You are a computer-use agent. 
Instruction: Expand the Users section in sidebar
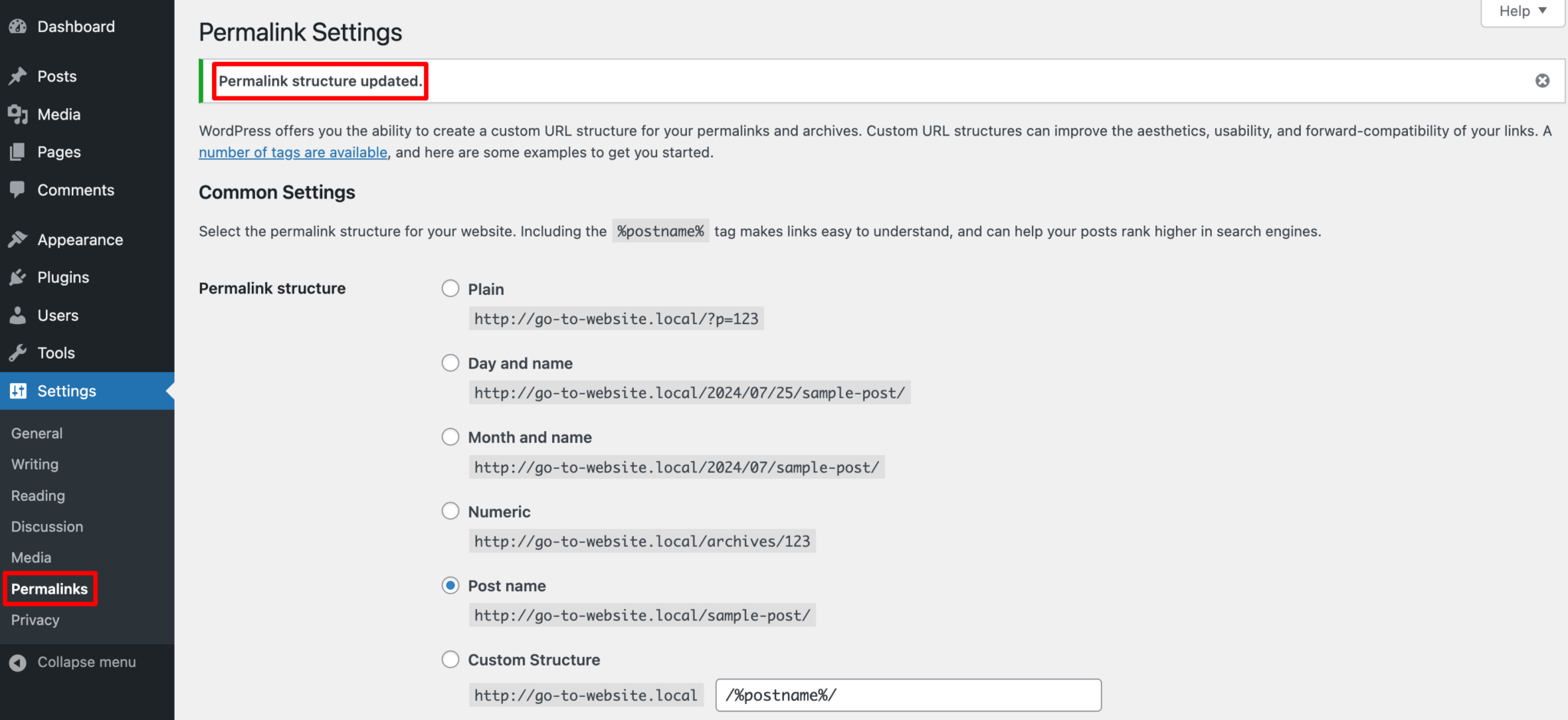point(57,315)
